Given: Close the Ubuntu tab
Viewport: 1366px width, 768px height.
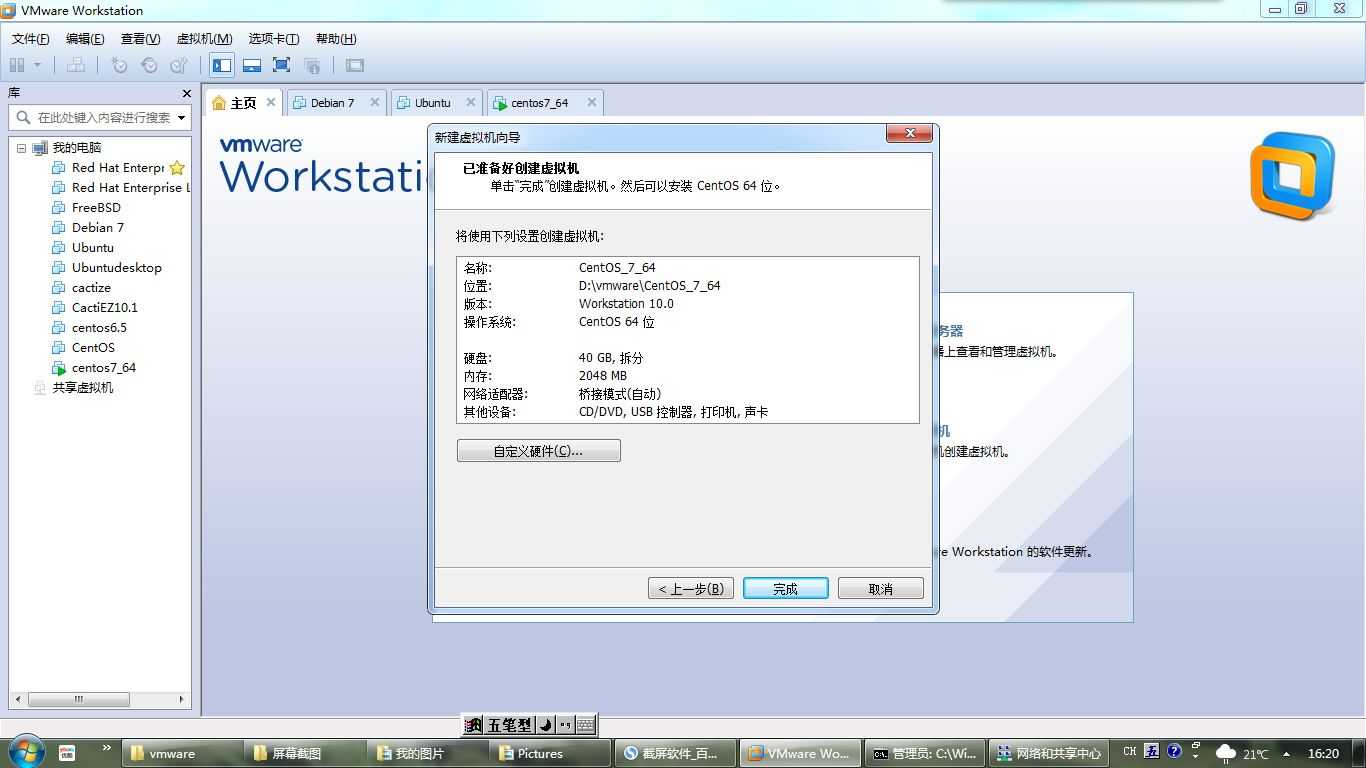Looking at the screenshot, I should tap(470, 102).
